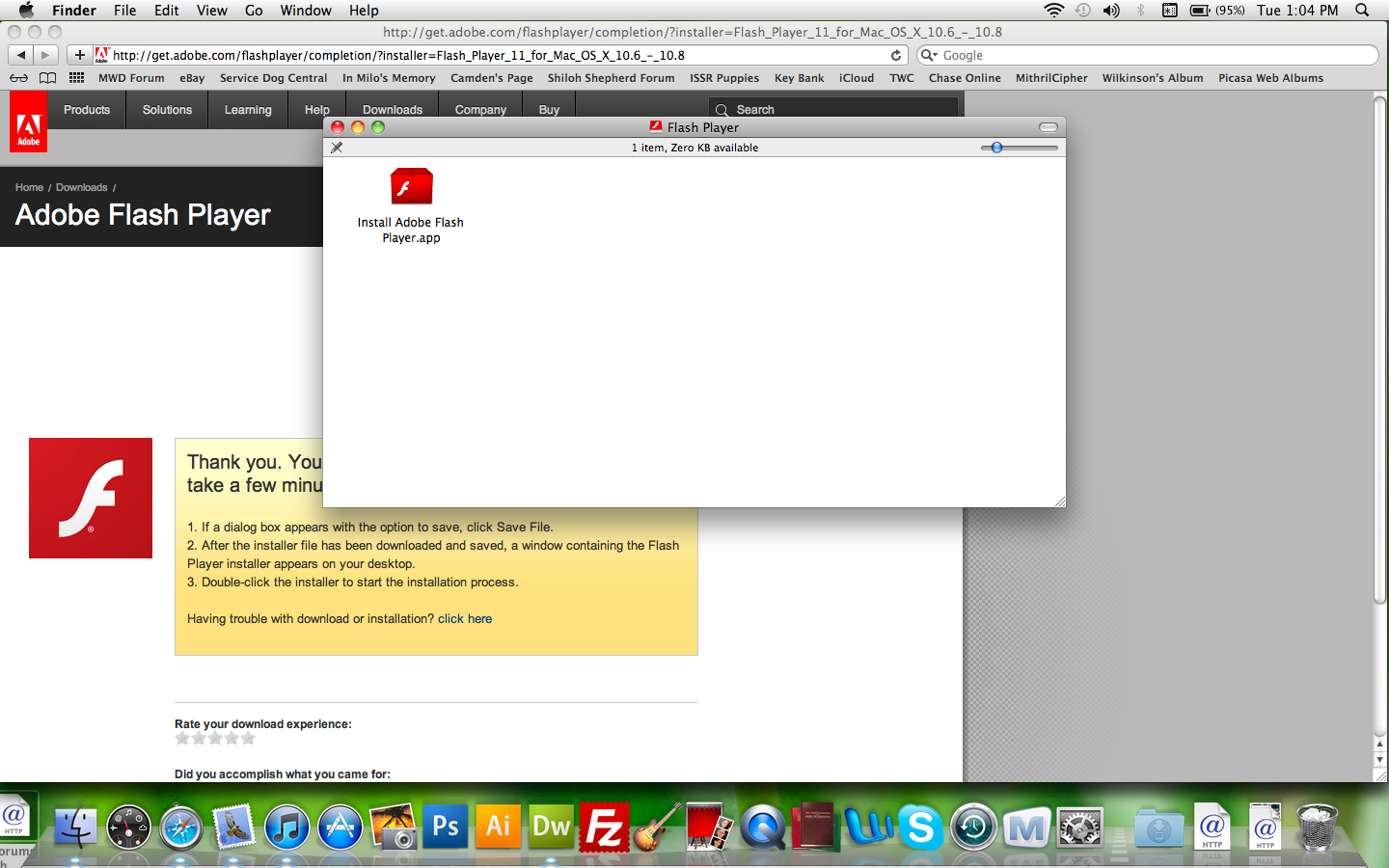Open the MWD Forum bookmark
The width and height of the screenshot is (1389, 868).
(131, 78)
